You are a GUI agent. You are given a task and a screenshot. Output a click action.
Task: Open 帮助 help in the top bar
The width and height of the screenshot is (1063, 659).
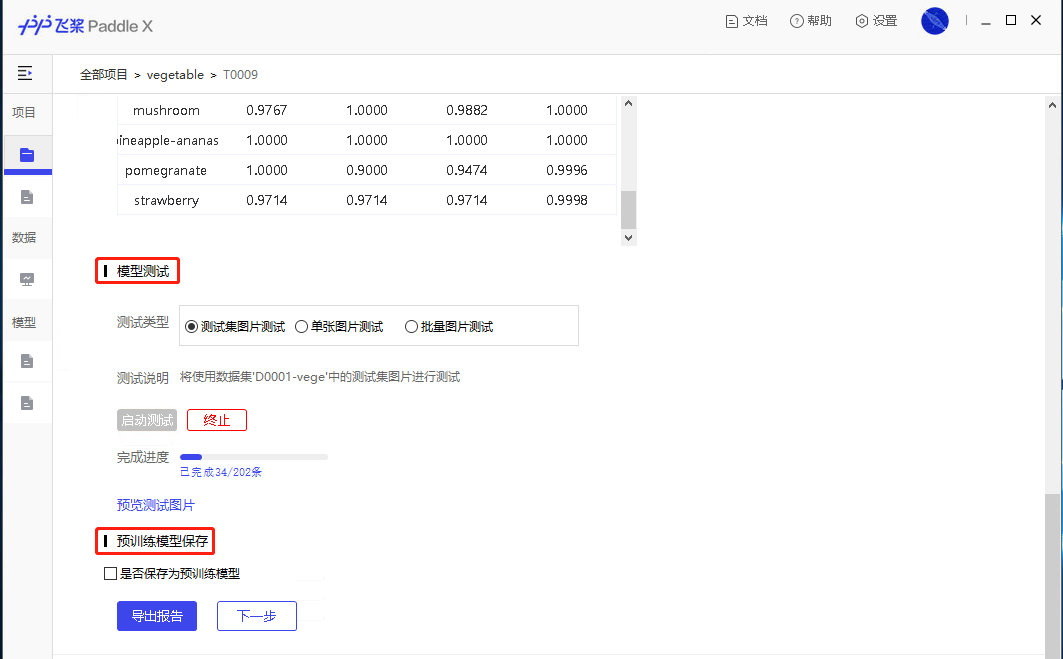(810, 21)
